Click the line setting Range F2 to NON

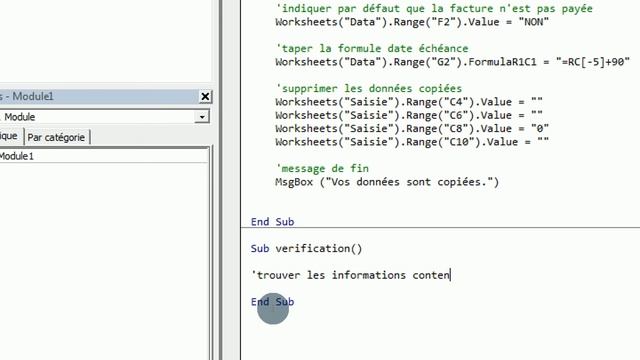click(x=412, y=22)
